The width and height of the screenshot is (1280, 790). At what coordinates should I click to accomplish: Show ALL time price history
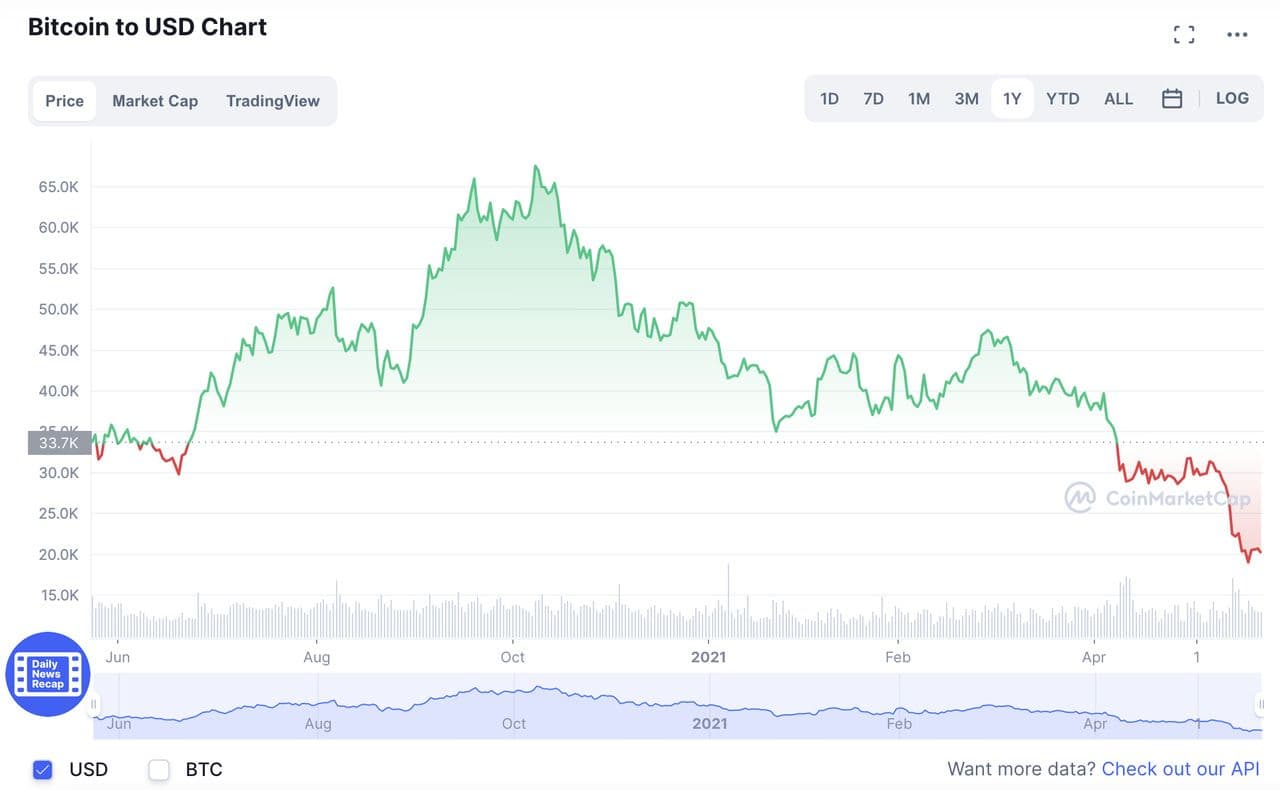[x=1118, y=99]
